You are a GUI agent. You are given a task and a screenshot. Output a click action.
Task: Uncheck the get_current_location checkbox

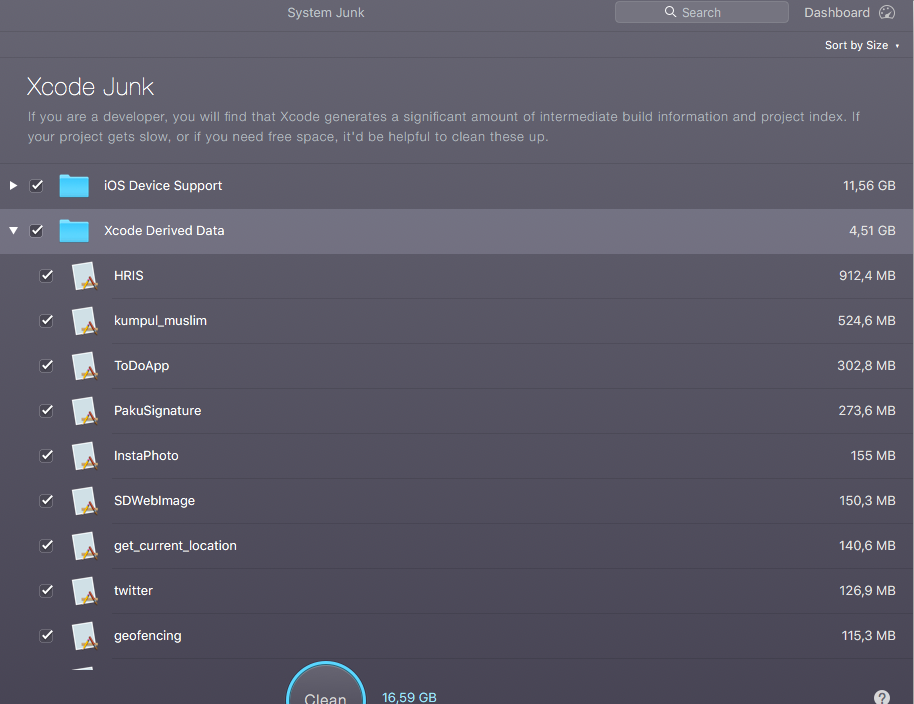coord(47,545)
